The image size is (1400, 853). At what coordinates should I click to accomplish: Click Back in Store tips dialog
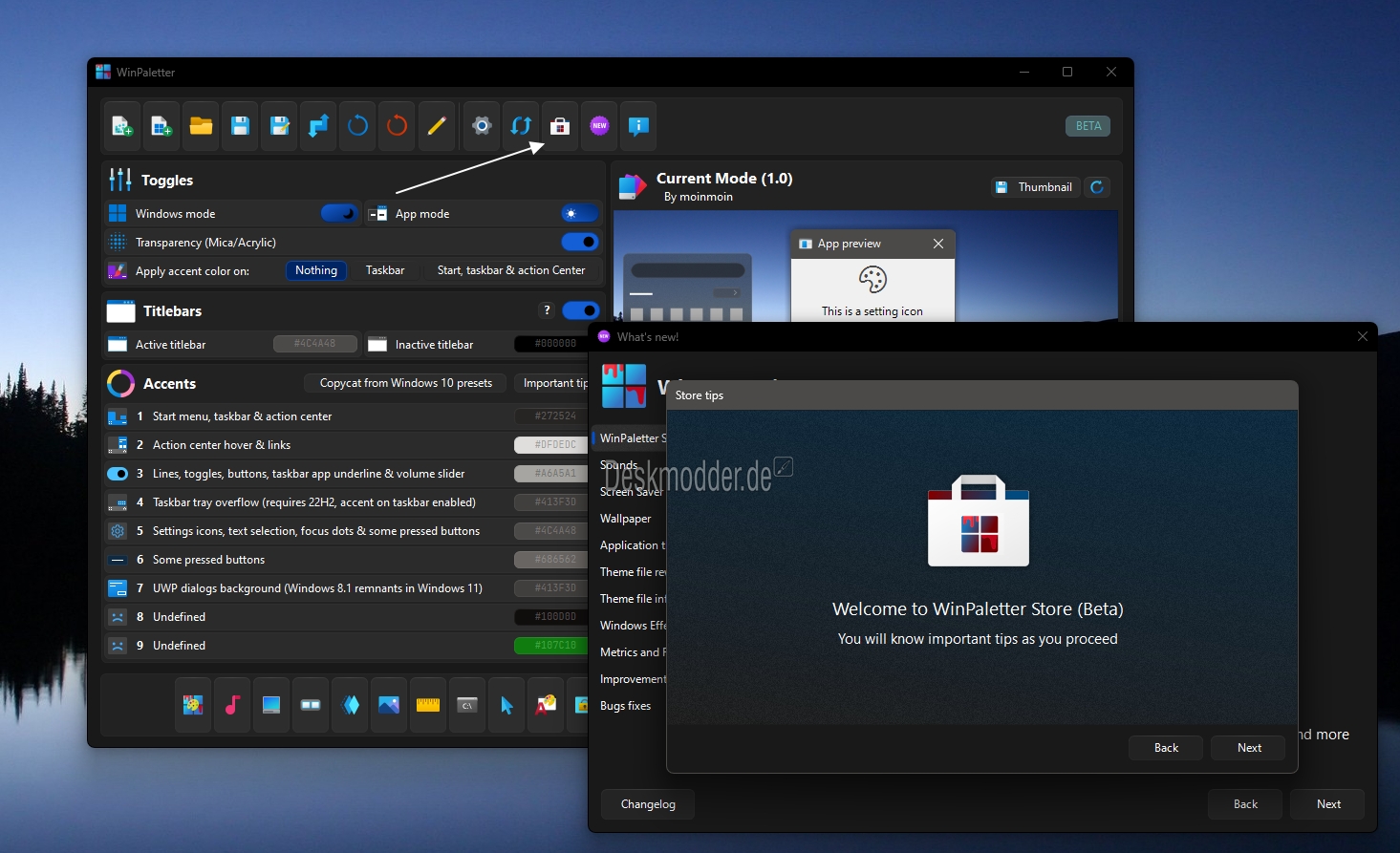coord(1166,748)
